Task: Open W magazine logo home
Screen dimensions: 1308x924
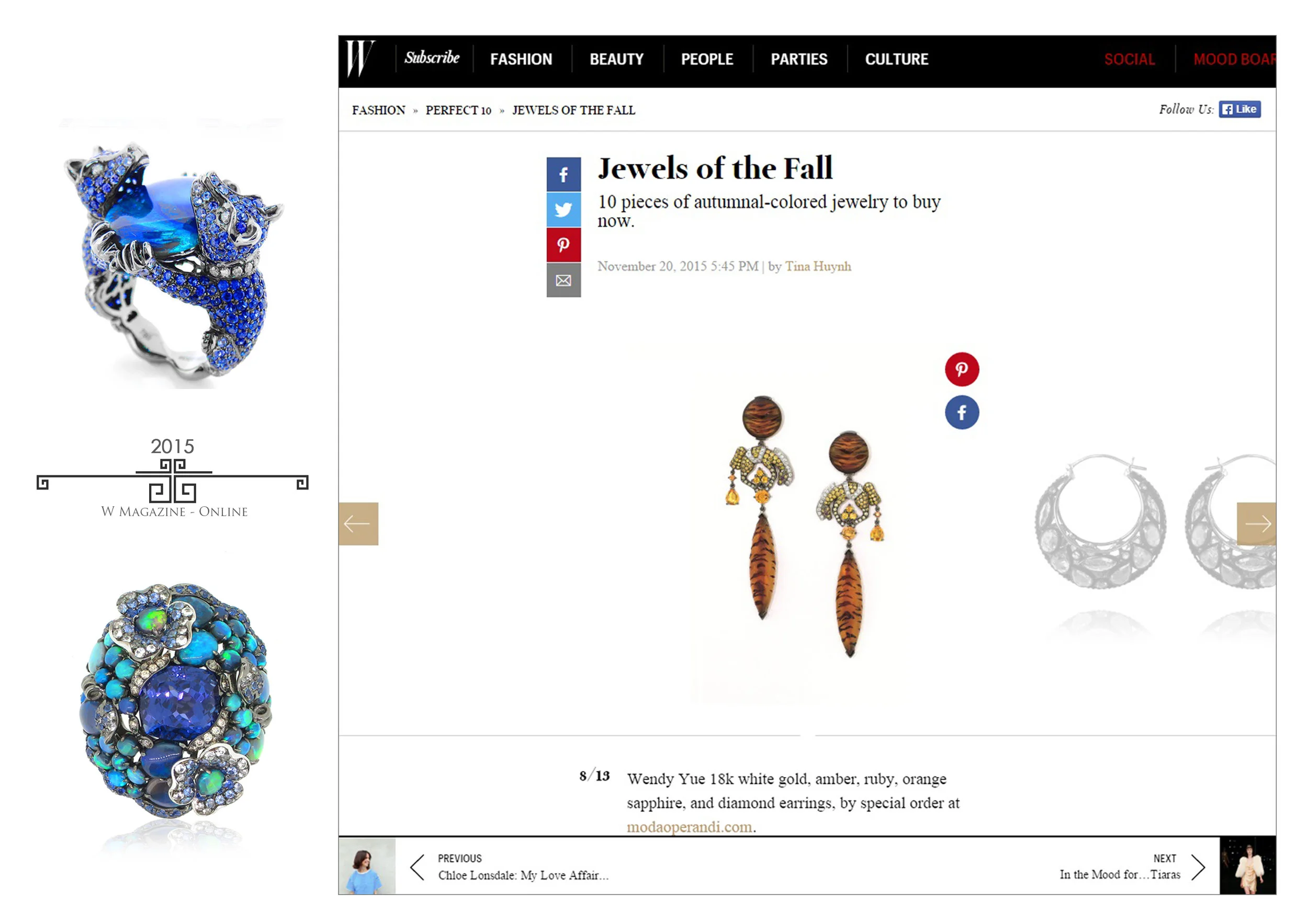Action: (360, 59)
